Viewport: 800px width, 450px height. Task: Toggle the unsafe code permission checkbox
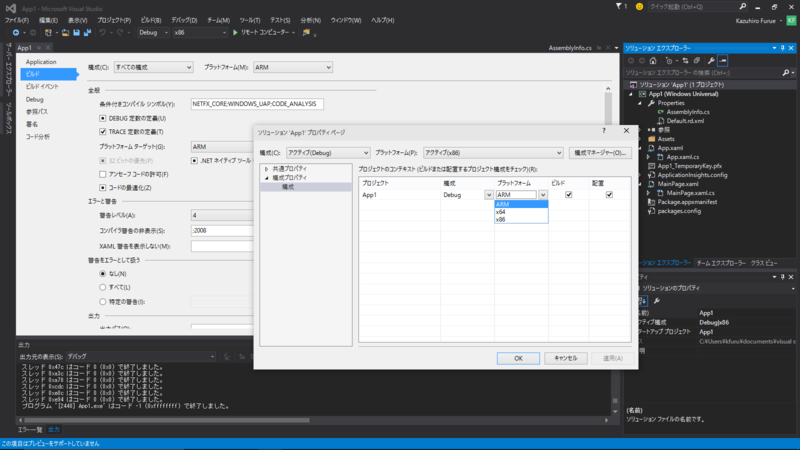click(x=103, y=174)
